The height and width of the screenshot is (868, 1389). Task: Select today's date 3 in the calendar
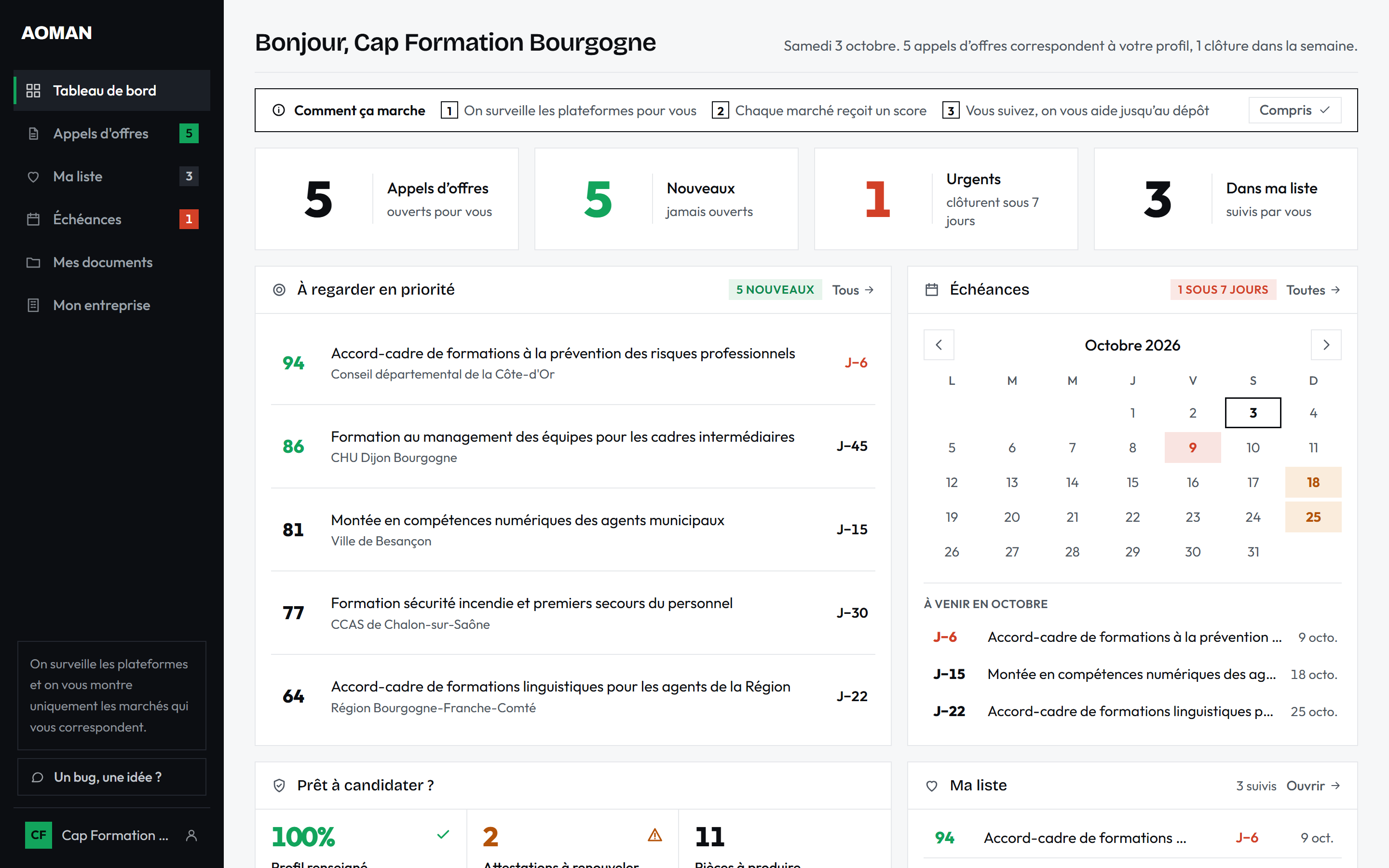click(1253, 413)
